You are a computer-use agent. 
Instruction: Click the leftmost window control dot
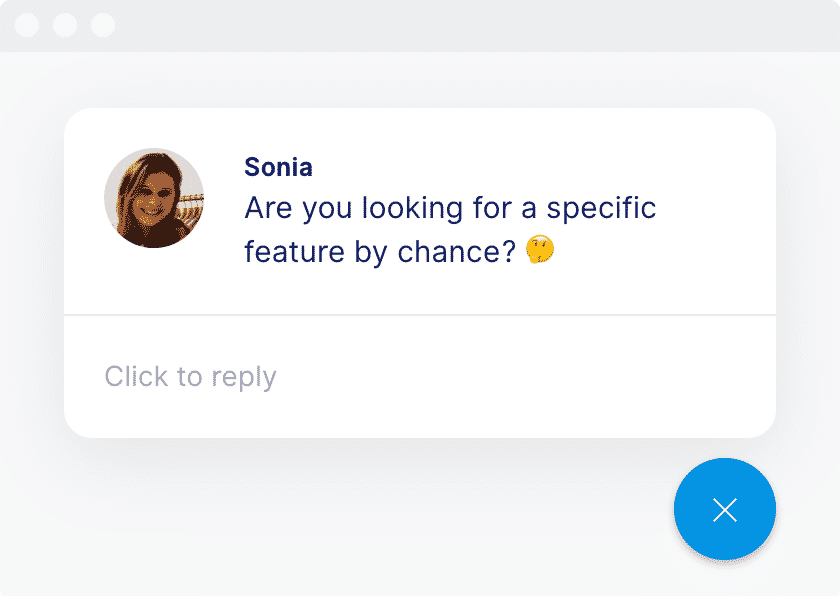coord(27,25)
